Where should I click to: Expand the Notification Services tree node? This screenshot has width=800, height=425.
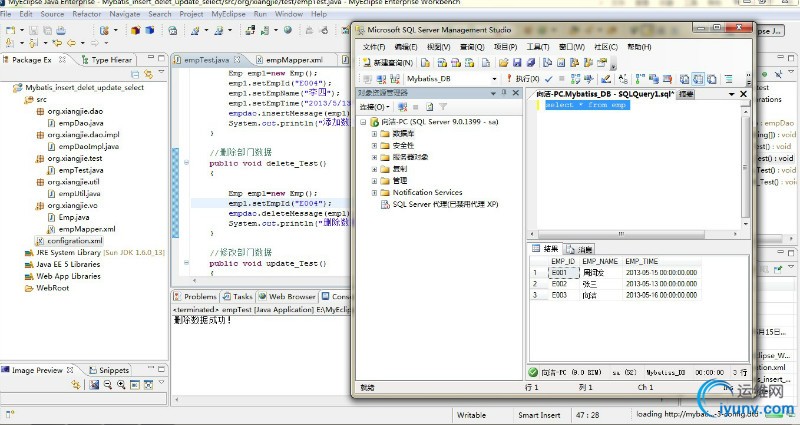coord(375,192)
